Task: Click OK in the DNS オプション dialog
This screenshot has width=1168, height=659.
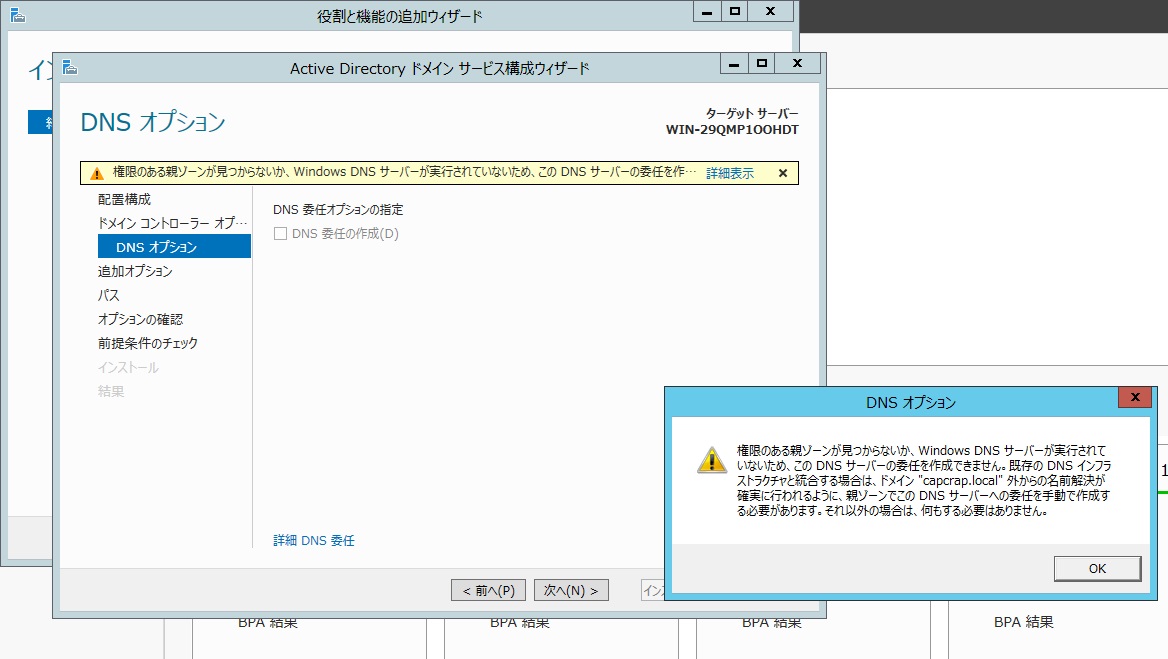Action: (1097, 568)
